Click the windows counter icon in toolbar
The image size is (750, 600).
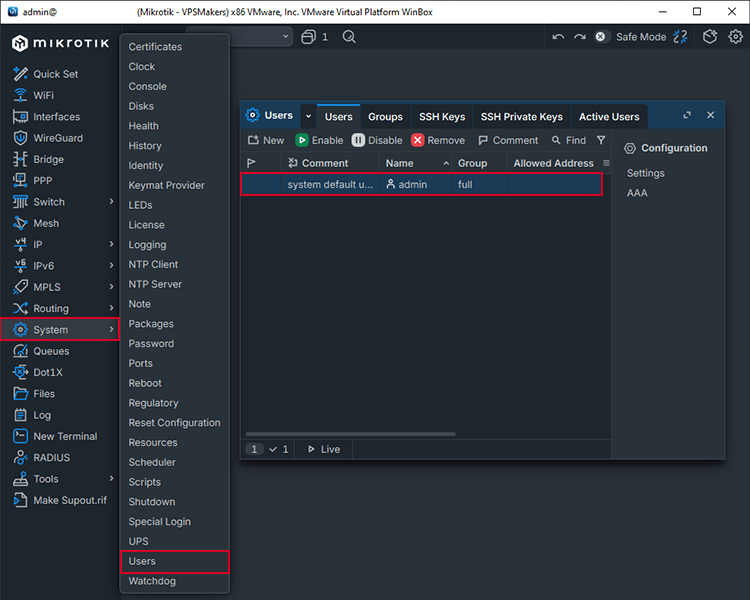309,37
